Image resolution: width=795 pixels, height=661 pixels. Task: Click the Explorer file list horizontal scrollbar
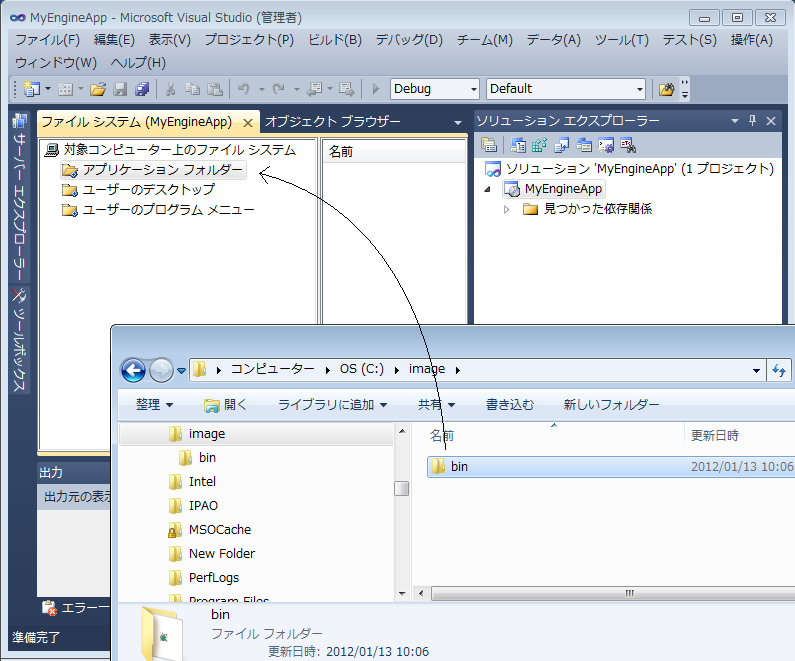(613, 593)
